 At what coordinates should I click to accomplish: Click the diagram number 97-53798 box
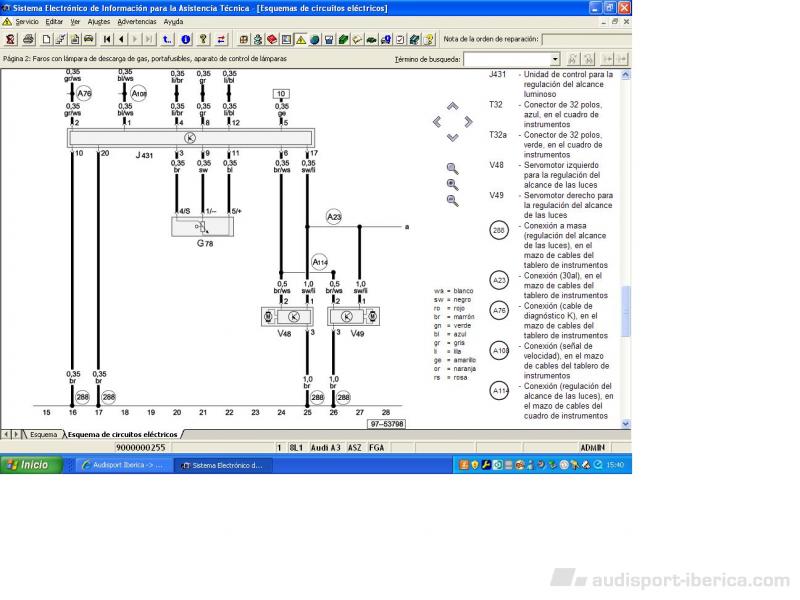pyautogui.click(x=387, y=423)
